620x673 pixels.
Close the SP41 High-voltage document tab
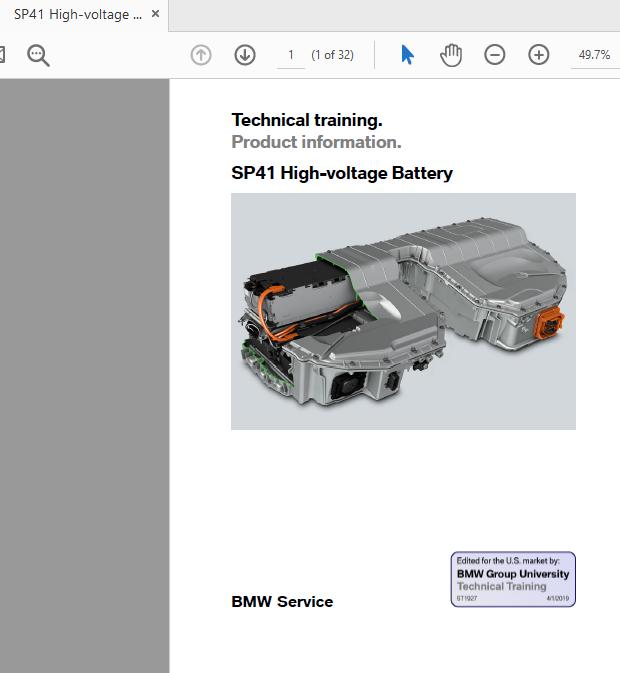click(155, 14)
